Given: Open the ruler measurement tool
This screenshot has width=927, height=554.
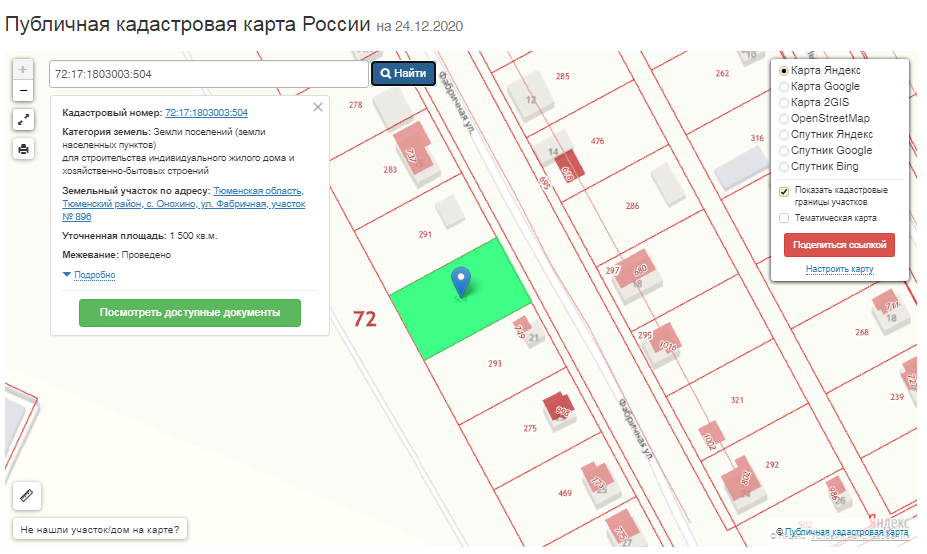Looking at the screenshot, I should point(27,495).
